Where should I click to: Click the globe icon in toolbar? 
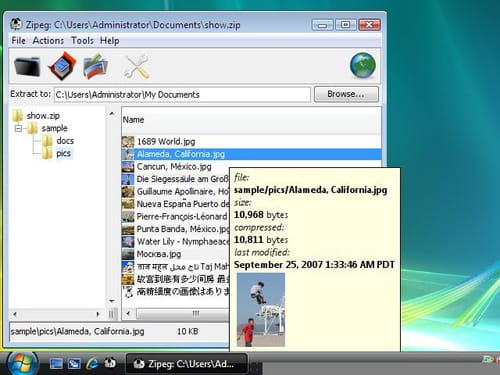pos(363,66)
